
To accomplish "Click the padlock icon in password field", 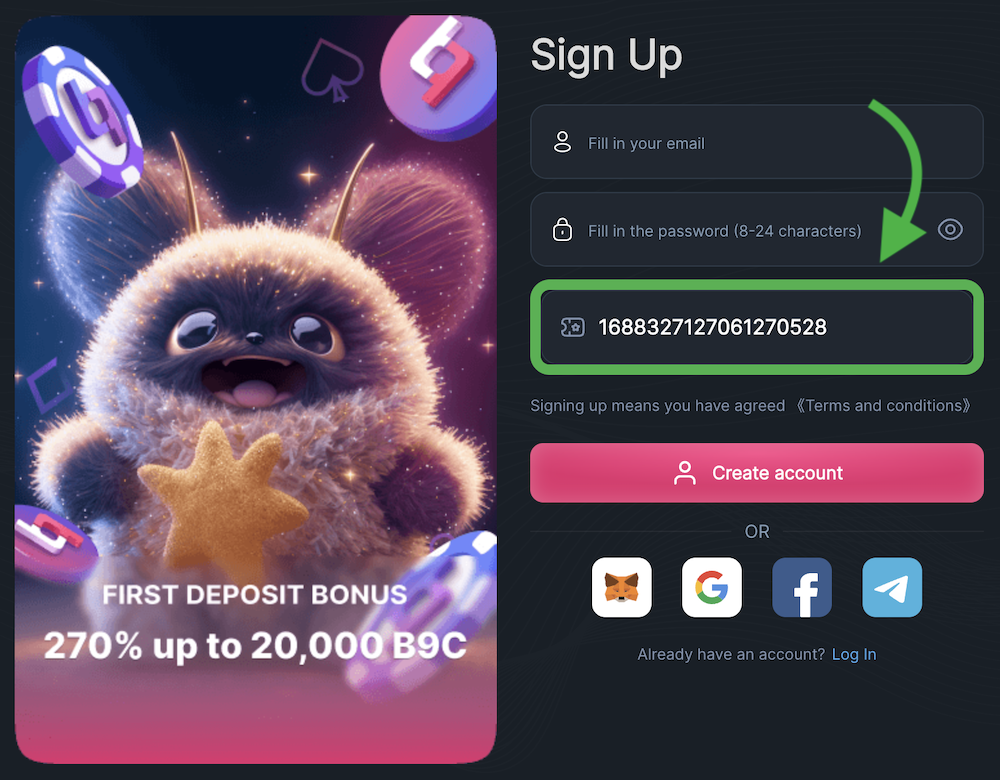I will pos(562,229).
